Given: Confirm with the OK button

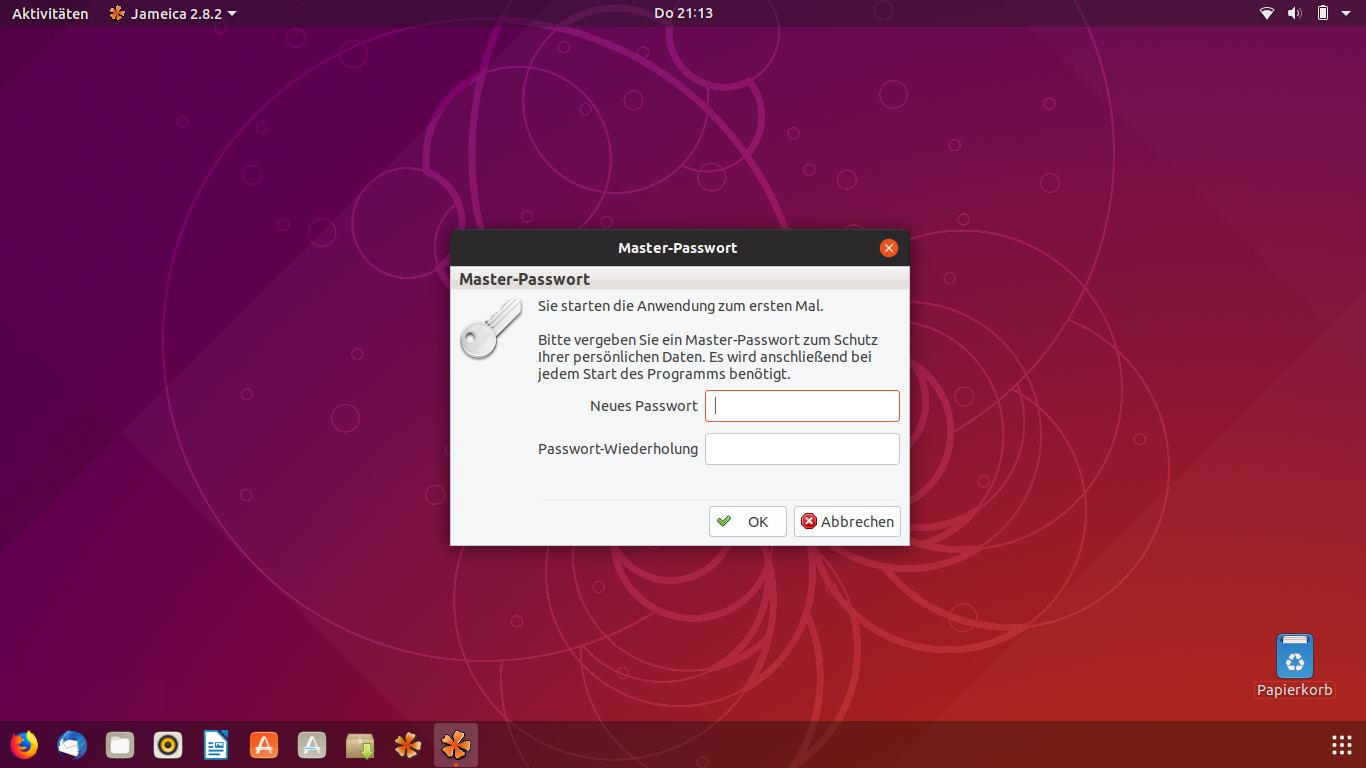Looking at the screenshot, I should 748,522.
